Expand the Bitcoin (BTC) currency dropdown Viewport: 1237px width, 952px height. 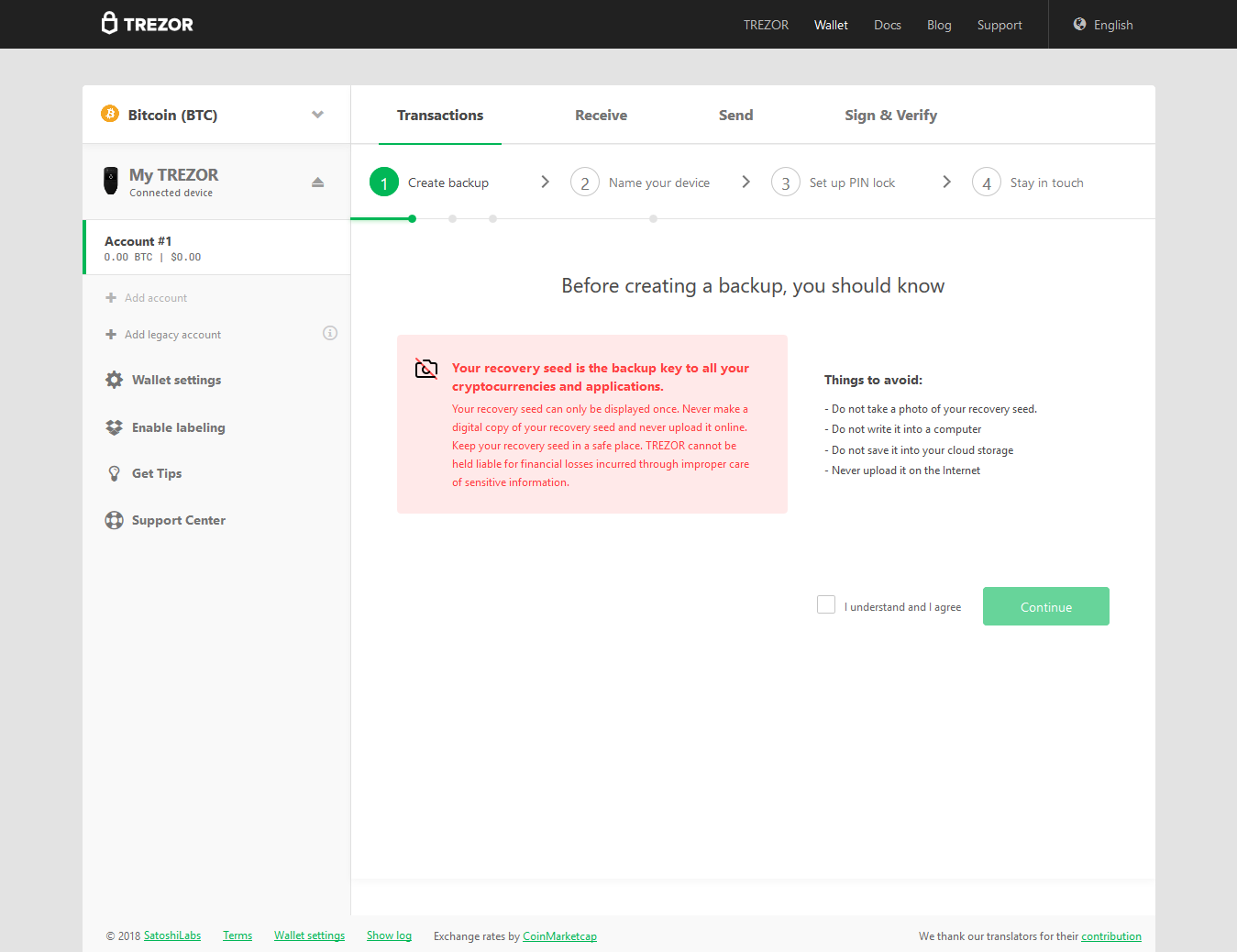click(317, 115)
